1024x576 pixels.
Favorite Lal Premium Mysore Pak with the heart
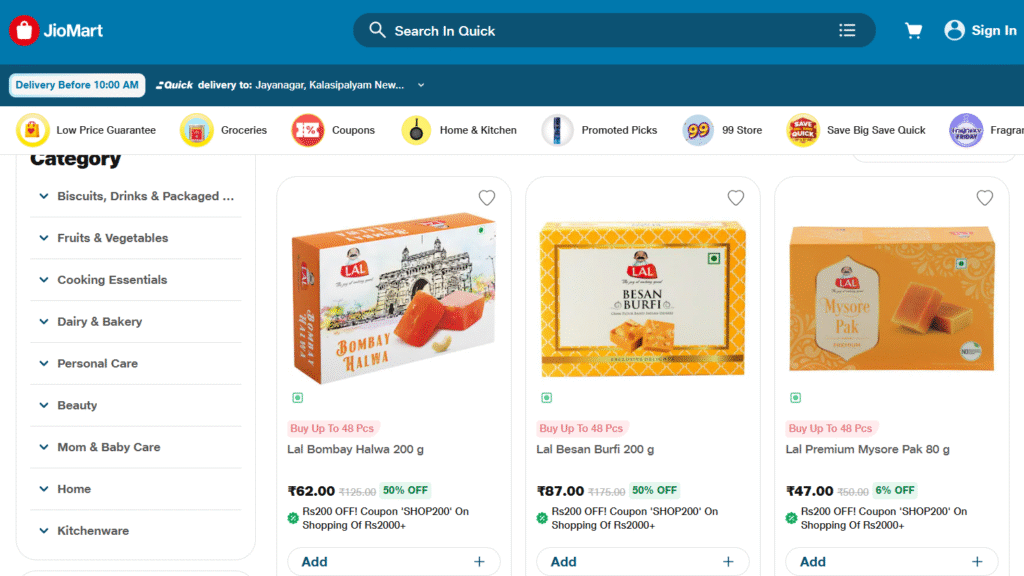[x=985, y=198]
